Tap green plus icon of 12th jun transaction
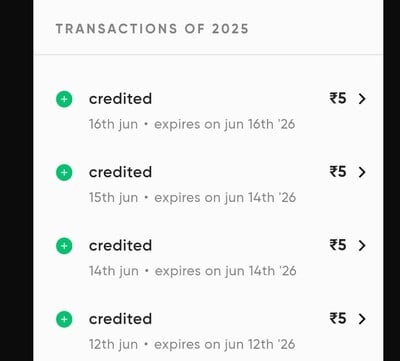Screen dimensions: 400x361 coord(64,319)
